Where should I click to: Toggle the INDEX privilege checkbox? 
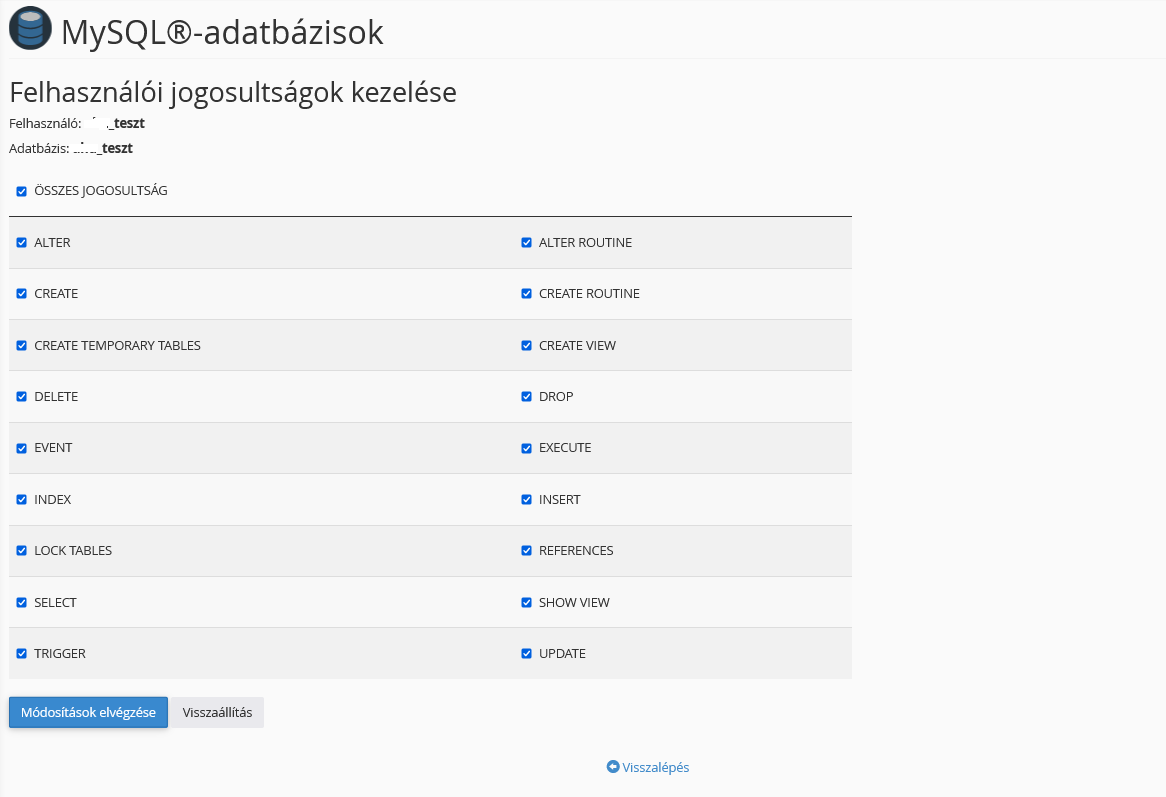22,500
